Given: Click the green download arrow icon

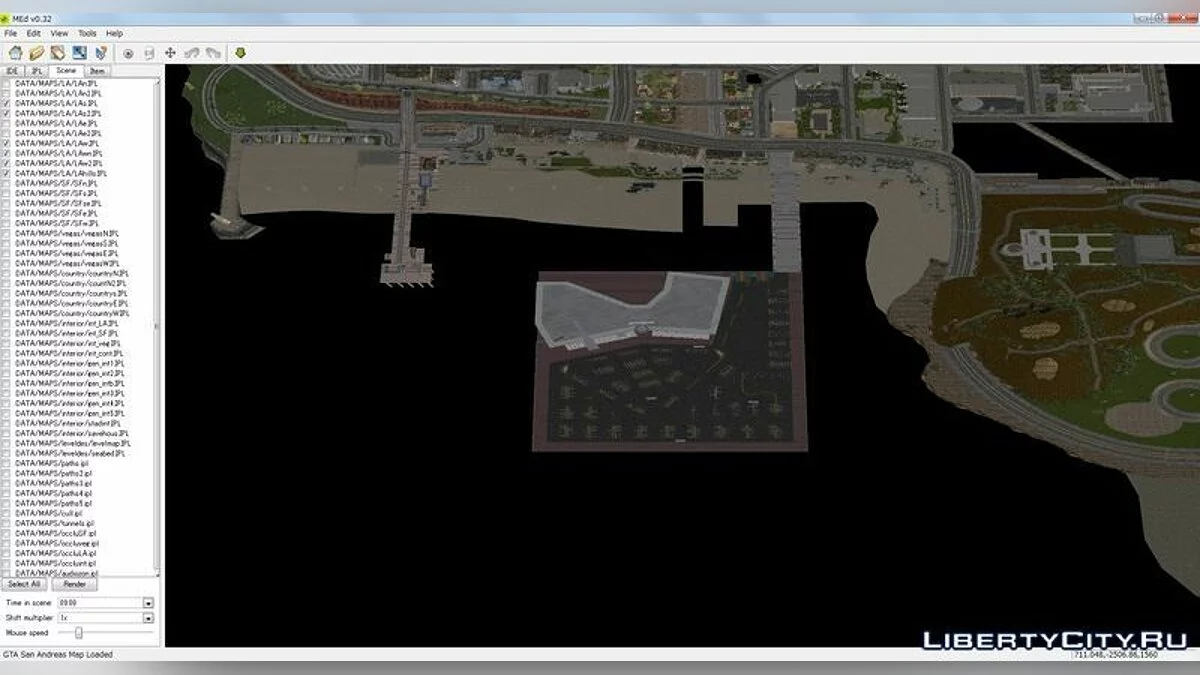Looking at the screenshot, I should coord(241,52).
